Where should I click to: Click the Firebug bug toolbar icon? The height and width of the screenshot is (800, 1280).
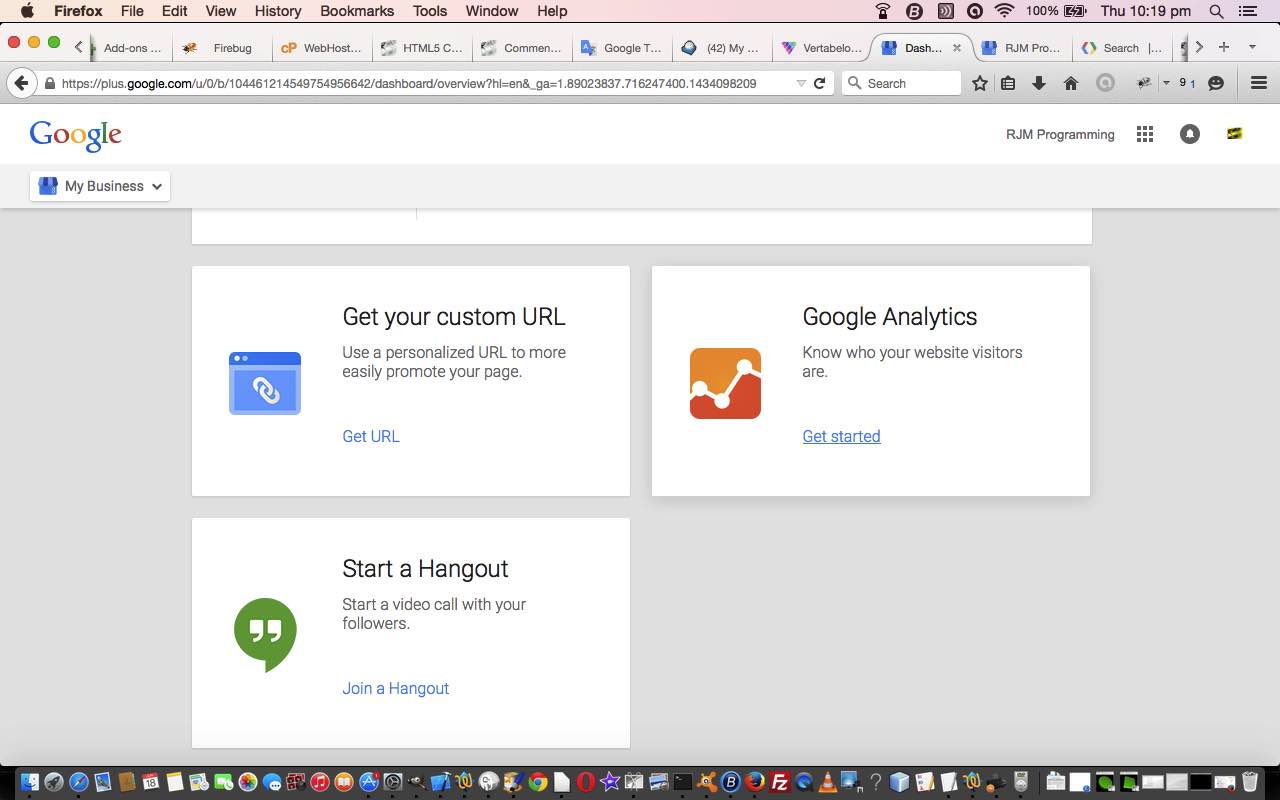pyautogui.click(x=1144, y=83)
